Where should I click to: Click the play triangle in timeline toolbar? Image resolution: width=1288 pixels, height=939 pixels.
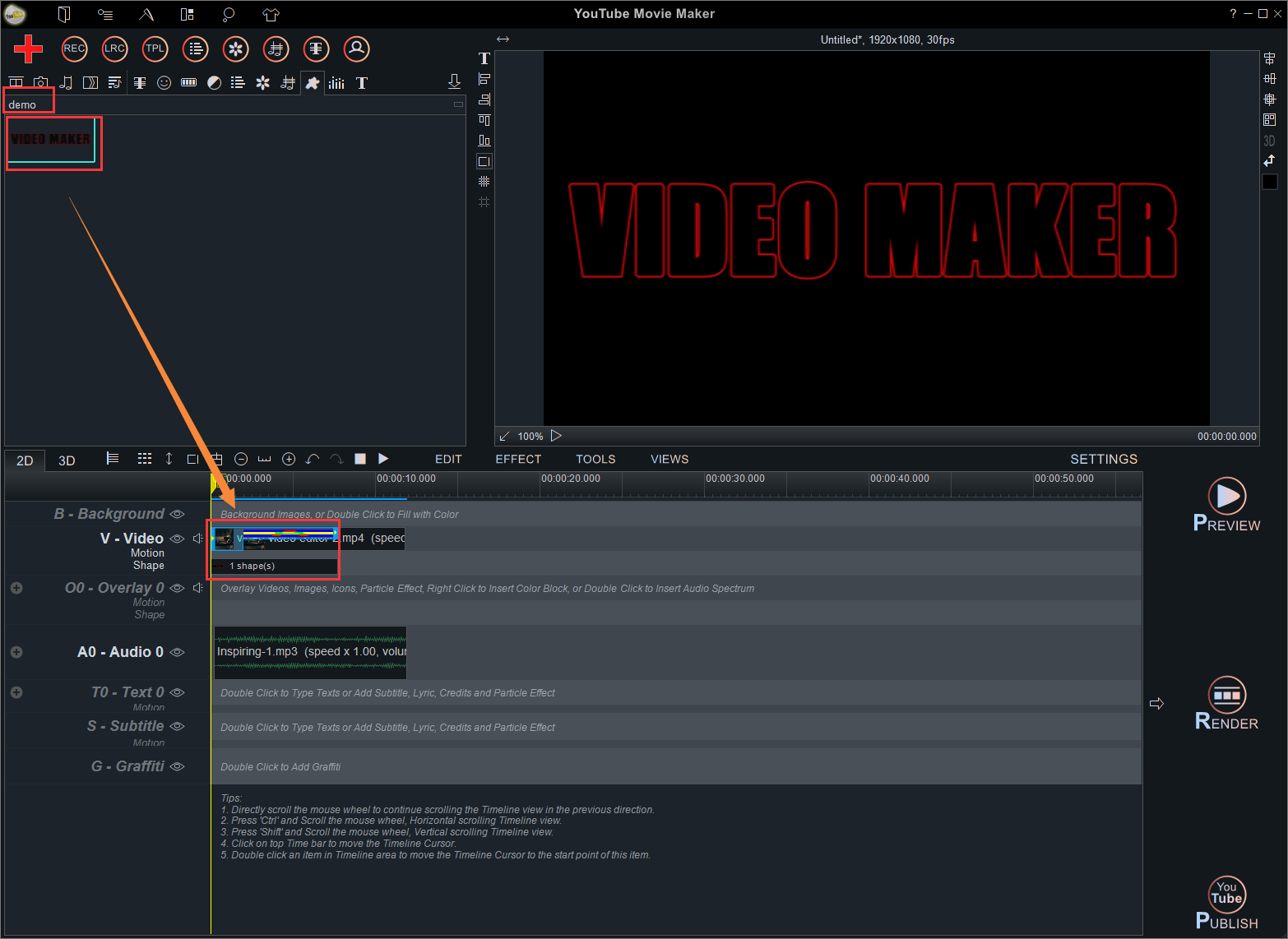382,459
